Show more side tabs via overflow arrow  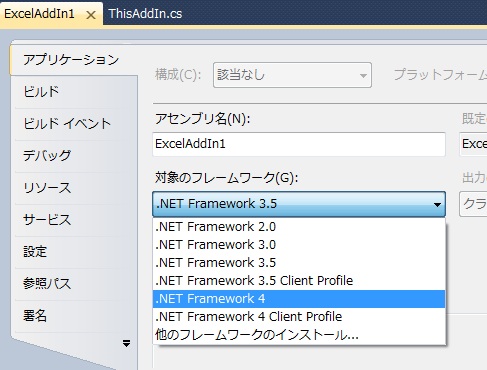[126, 343]
